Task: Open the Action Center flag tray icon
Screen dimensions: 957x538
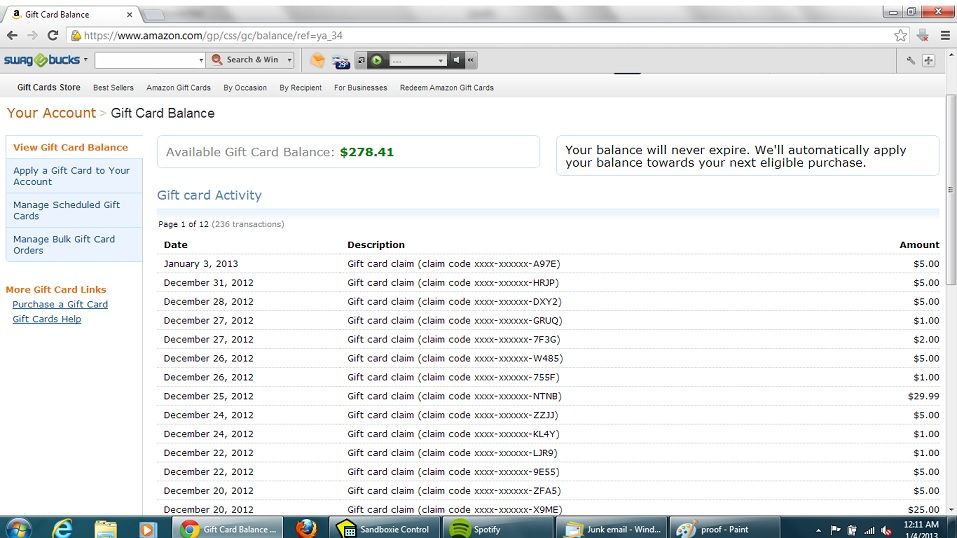Action: click(x=835, y=530)
